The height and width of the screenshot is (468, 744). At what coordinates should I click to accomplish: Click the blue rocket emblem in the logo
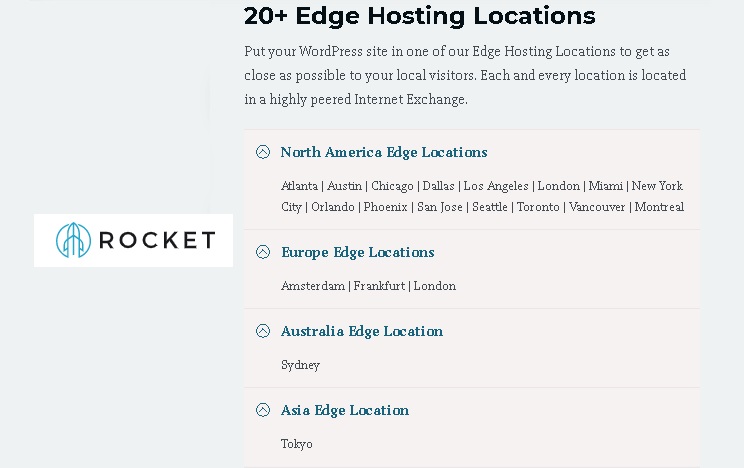tap(73, 240)
